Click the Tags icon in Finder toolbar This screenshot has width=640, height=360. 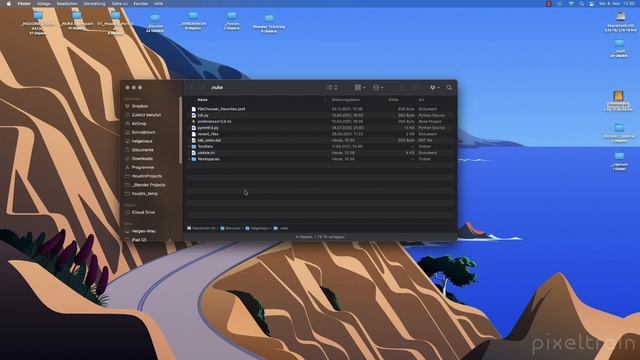(x=414, y=87)
